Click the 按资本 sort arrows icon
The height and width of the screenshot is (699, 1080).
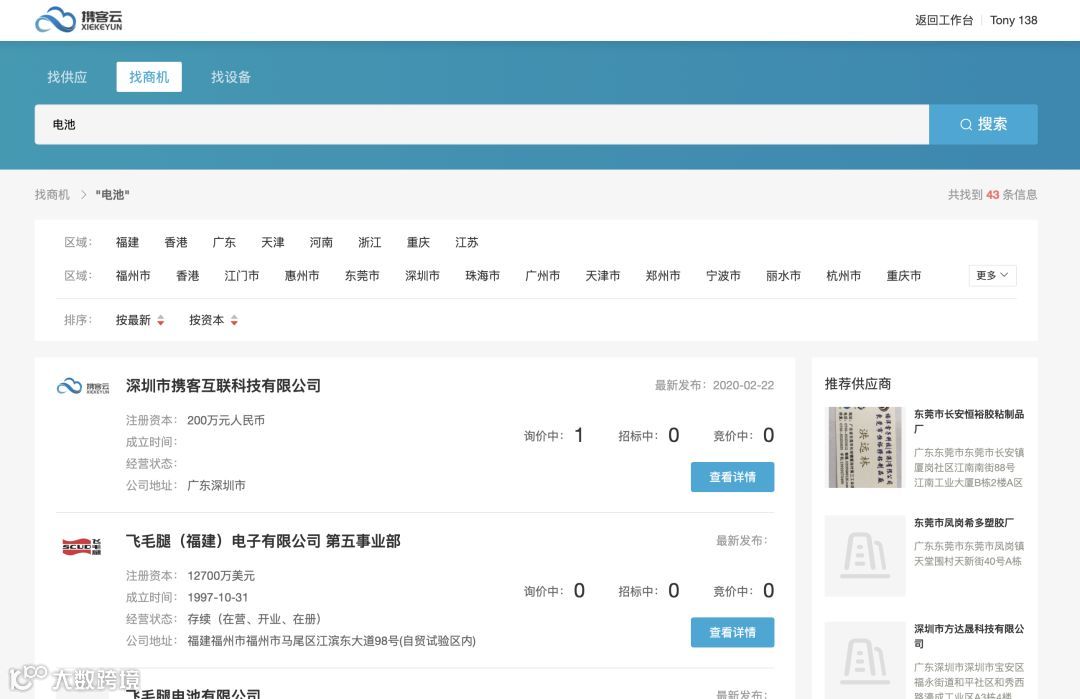point(234,320)
